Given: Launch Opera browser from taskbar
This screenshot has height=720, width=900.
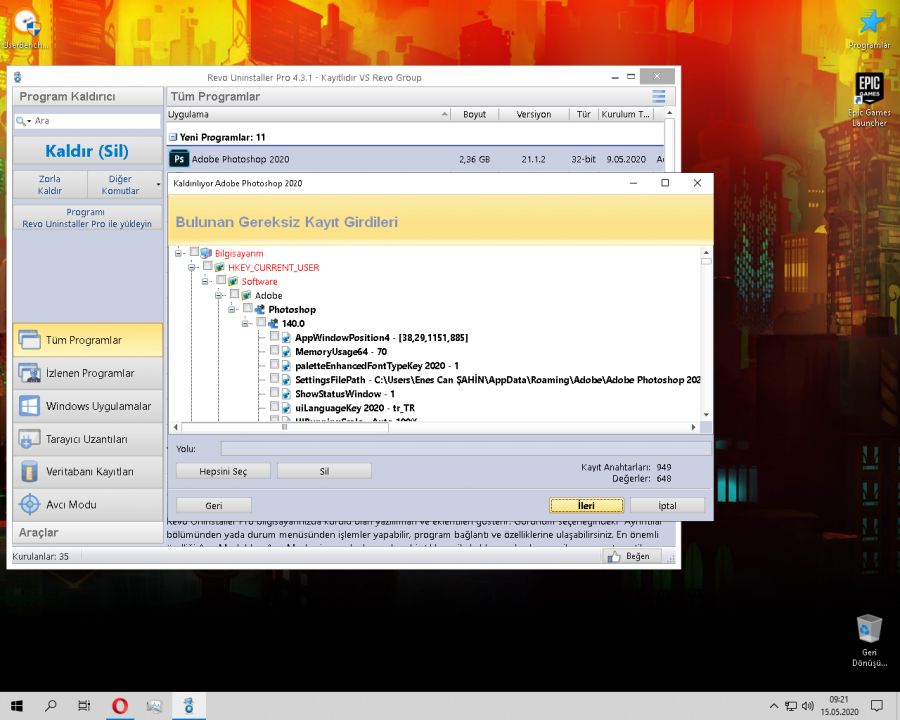Looking at the screenshot, I should tap(119, 706).
